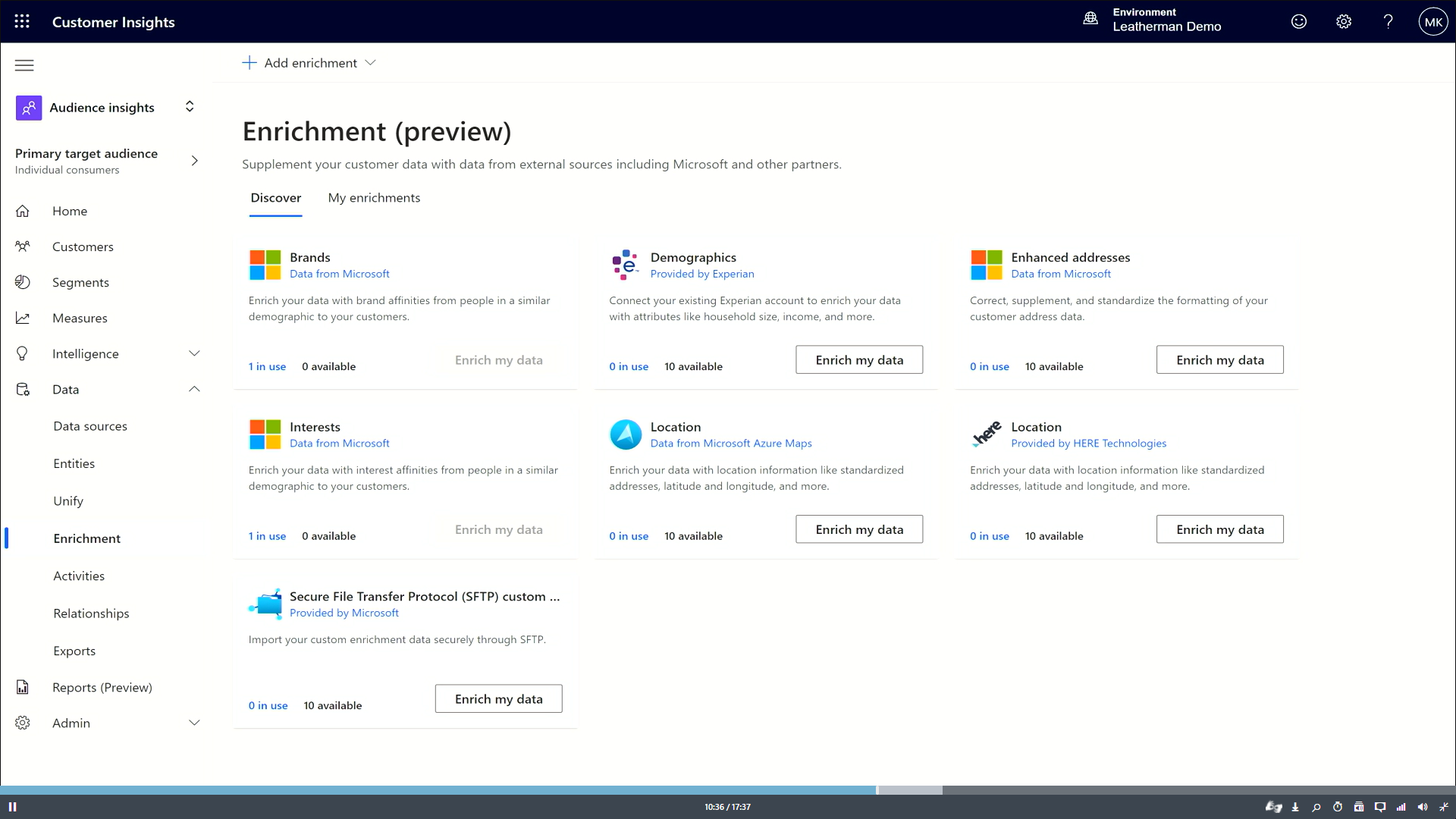The width and height of the screenshot is (1456, 819).
Task: Open Data sources in the sidebar
Action: pyautogui.click(x=90, y=426)
